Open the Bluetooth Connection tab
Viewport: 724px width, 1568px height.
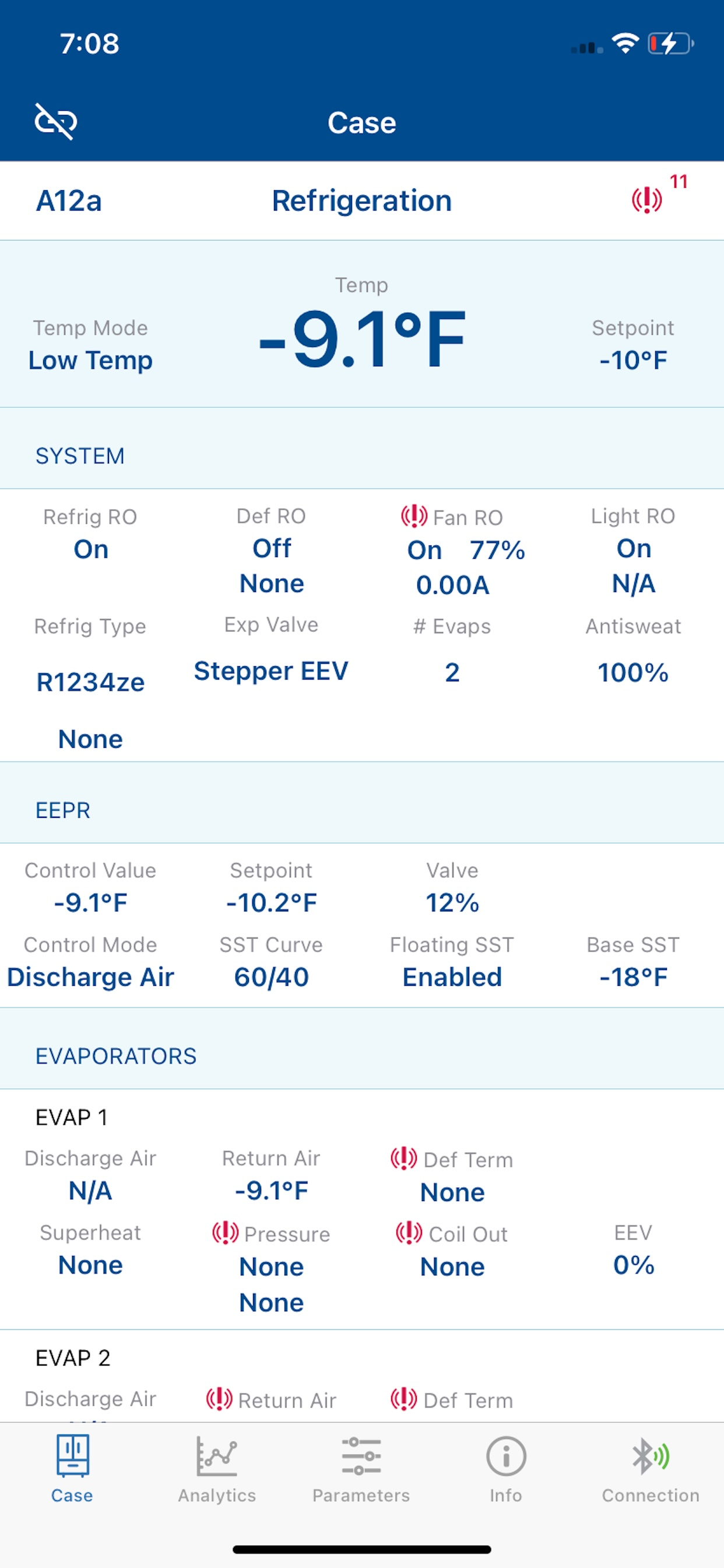pyautogui.click(x=651, y=1468)
